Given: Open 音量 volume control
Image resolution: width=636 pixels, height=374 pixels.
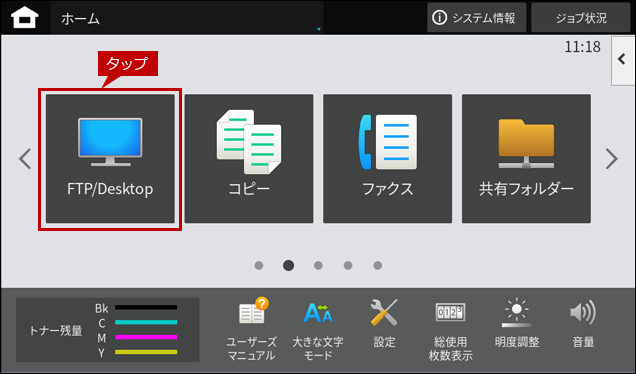Looking at the screenshot, I should click(583, 324).
